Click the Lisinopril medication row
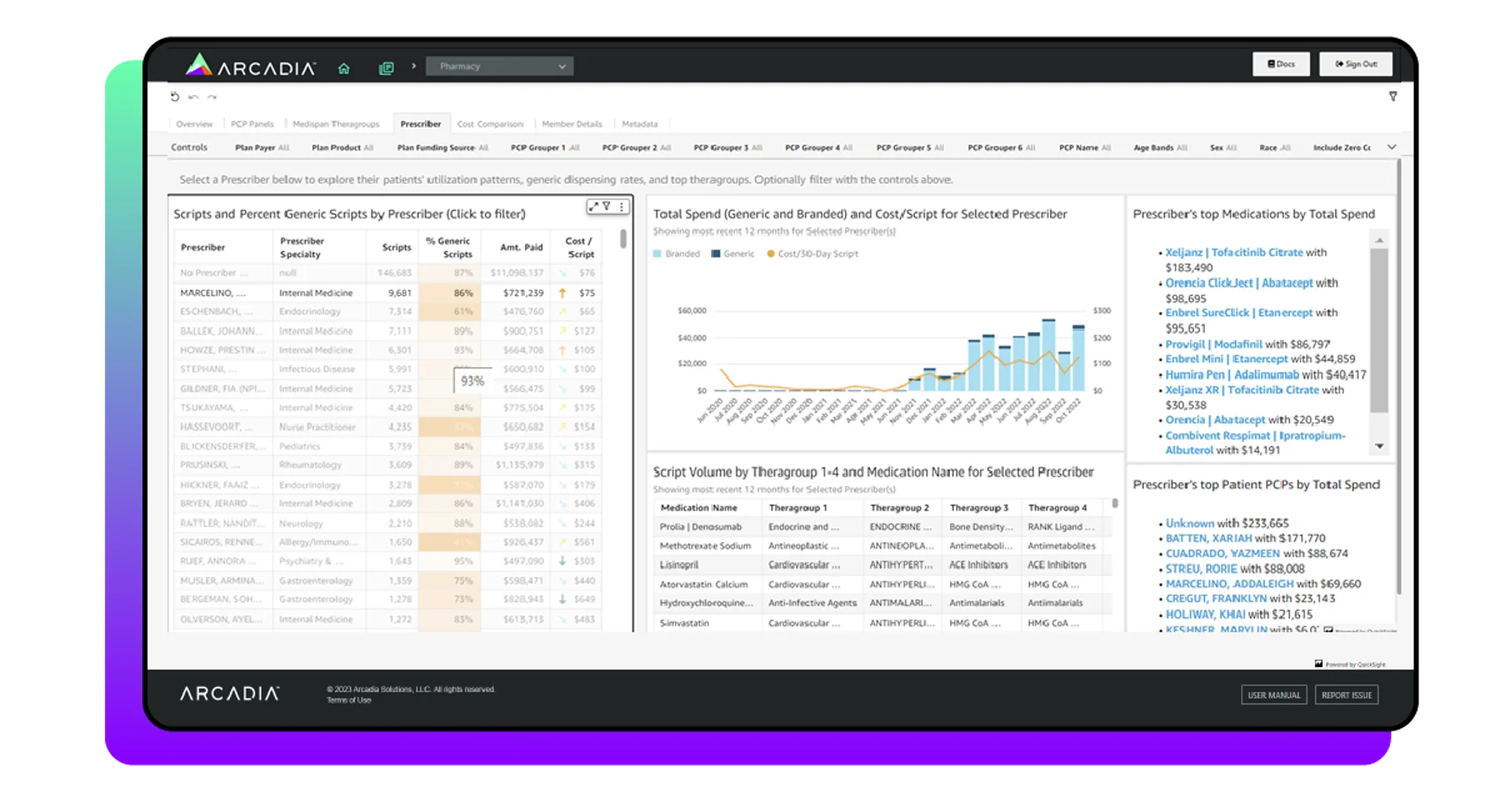This screenshot has width=1500, height=812. click(x=883, y=565)
